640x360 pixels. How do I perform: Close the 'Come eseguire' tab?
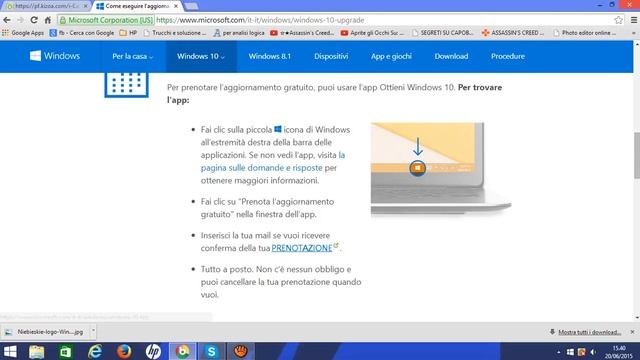pyautogui.click(x=176, y=6)
